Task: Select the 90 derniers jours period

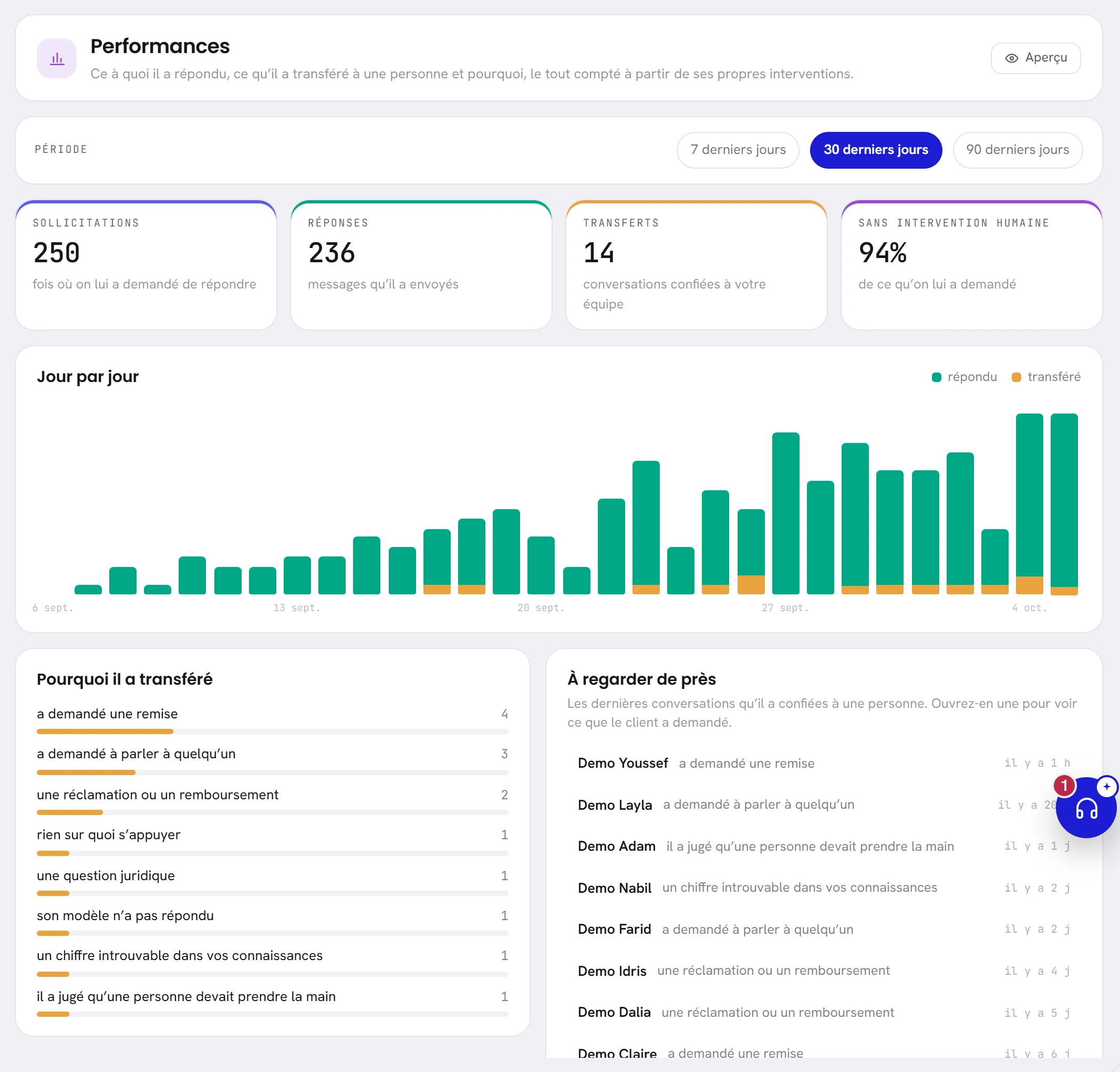Action: [x=1017, y=150]
